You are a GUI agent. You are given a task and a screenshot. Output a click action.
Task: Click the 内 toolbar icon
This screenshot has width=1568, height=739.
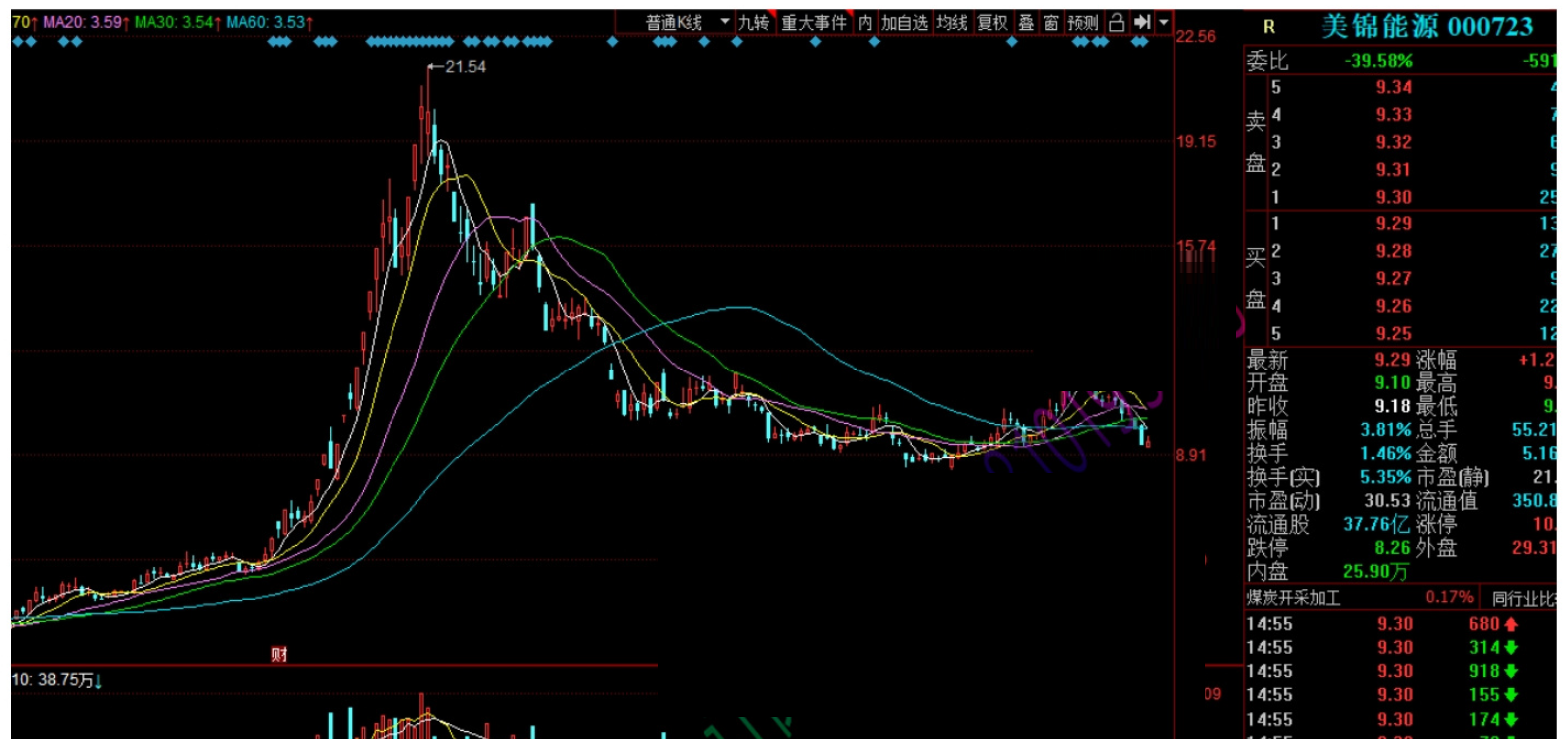pos(865,22)
